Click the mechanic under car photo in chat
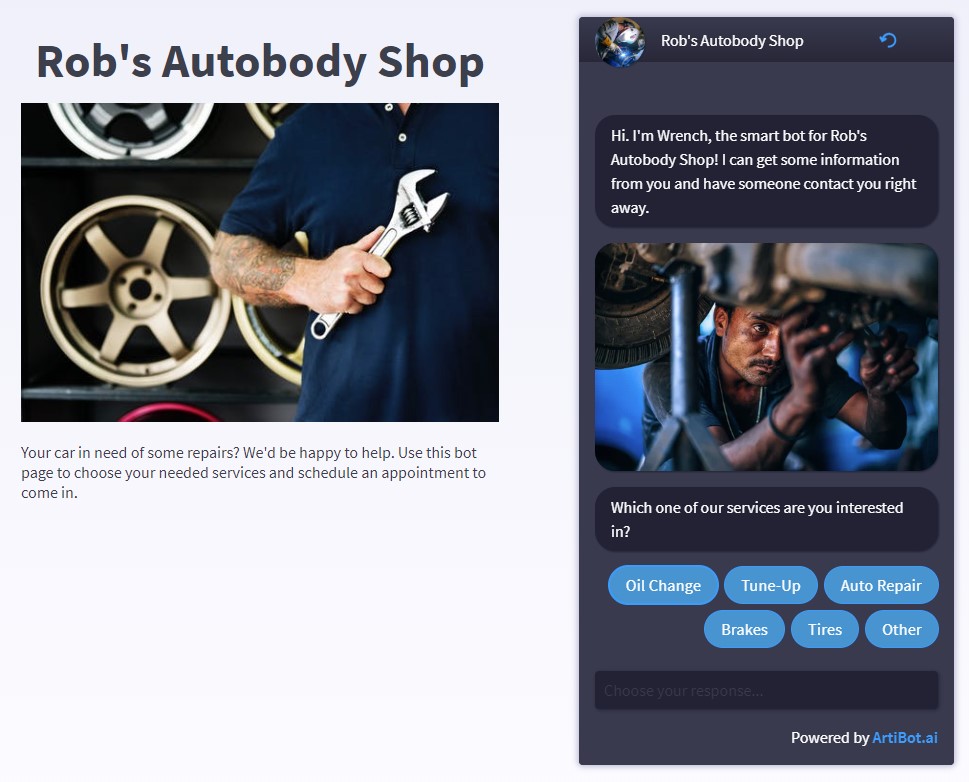The image size is (969, 782). tap(766, 357)
